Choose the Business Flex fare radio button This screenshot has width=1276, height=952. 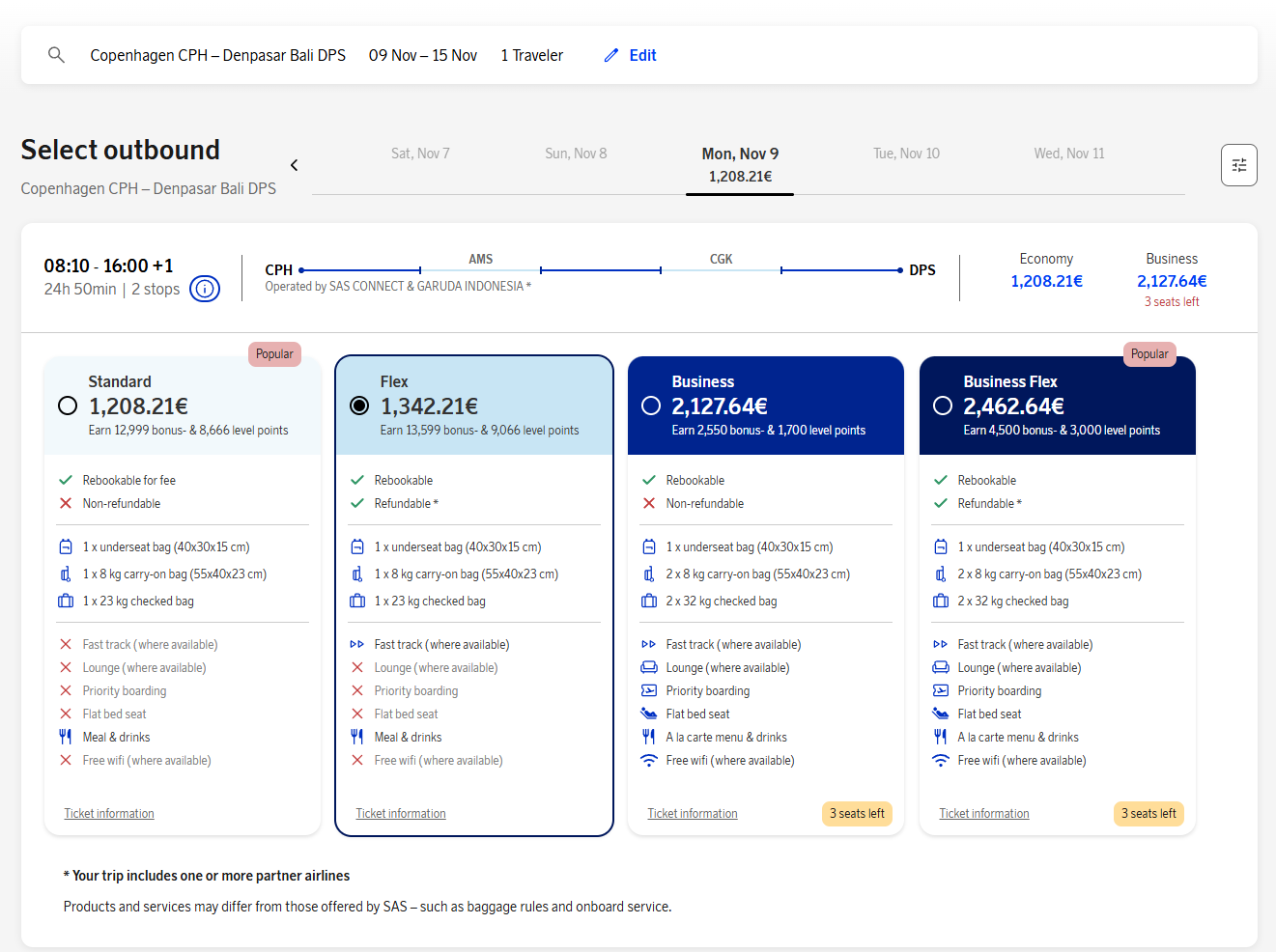[943, 406]
